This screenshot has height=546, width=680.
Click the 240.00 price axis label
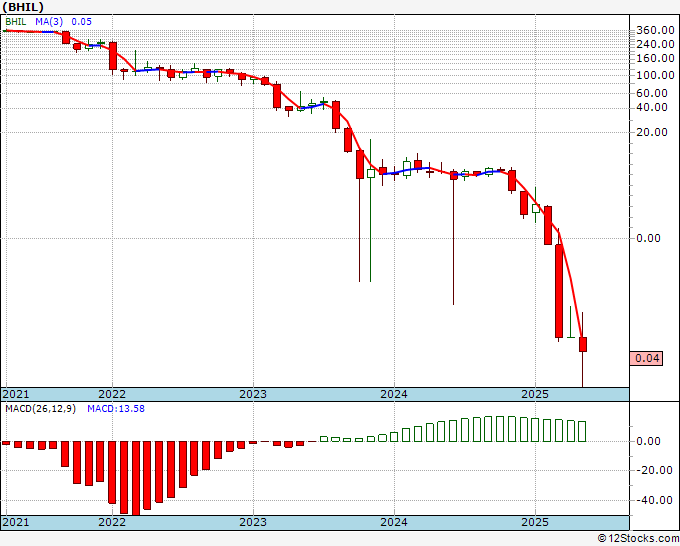point(655,44)
